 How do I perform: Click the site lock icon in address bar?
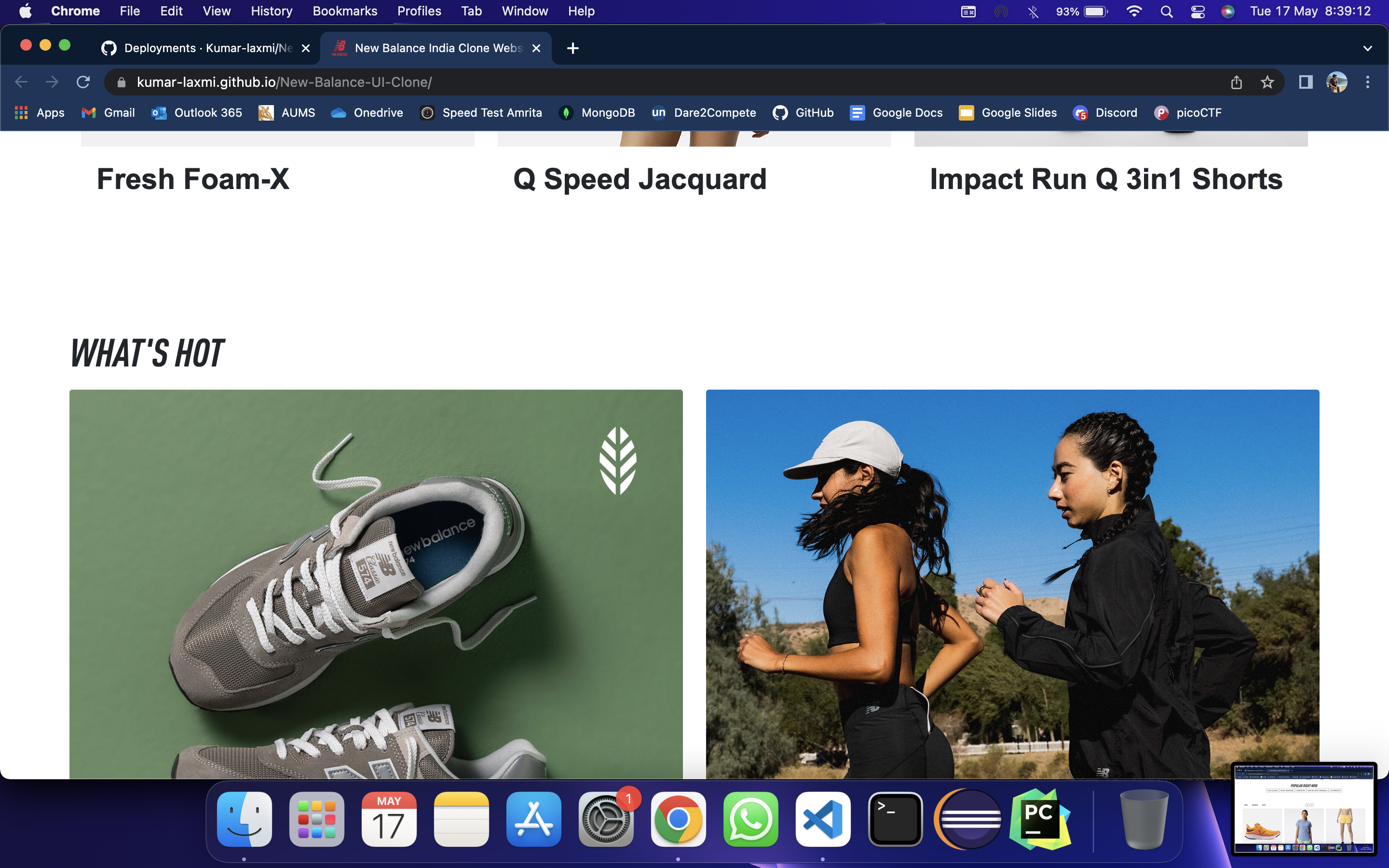tap(121, 82)
